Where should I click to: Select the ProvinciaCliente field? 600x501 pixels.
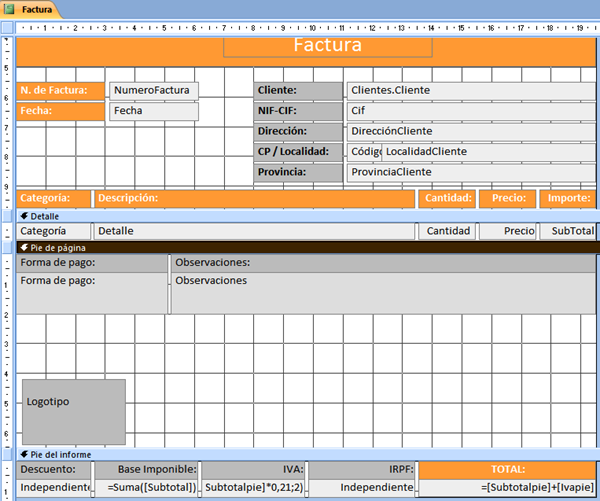tap(469, 172)
